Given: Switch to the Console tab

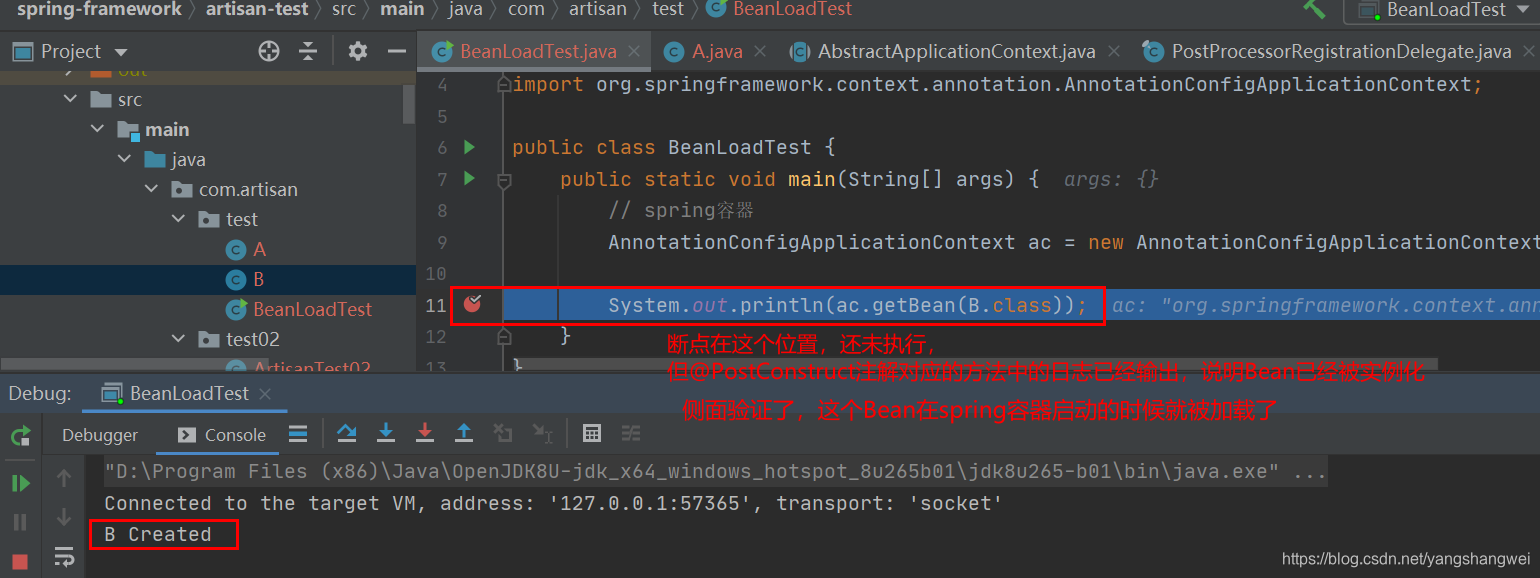Looking at the screenshot, I should (223, 435).
